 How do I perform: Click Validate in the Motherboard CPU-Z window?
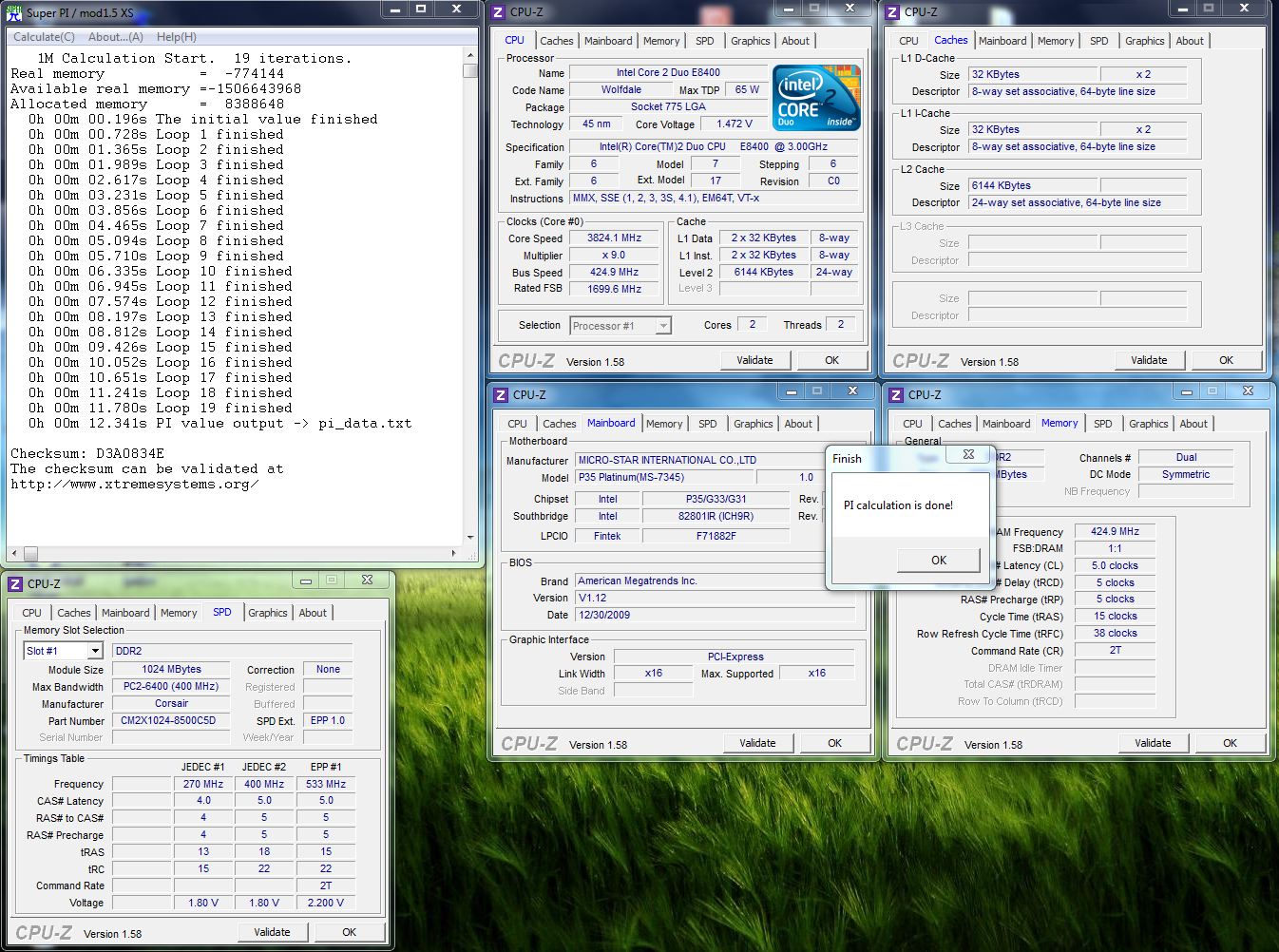click(758, 743)
